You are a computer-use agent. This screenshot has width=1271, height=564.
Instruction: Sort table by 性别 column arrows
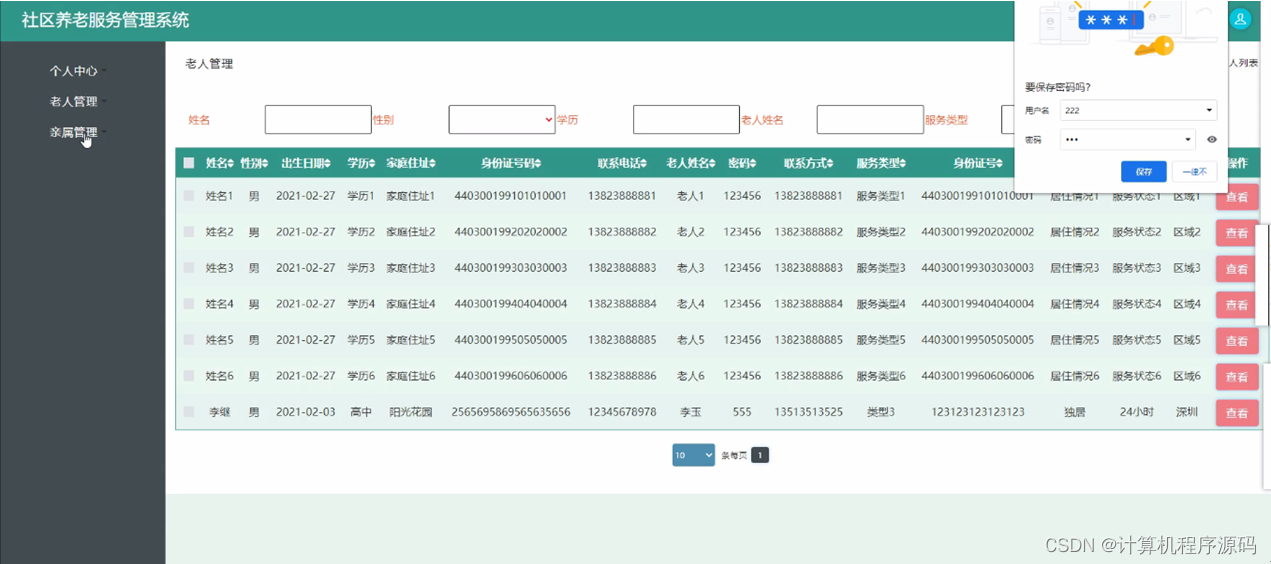coord(265,164)
